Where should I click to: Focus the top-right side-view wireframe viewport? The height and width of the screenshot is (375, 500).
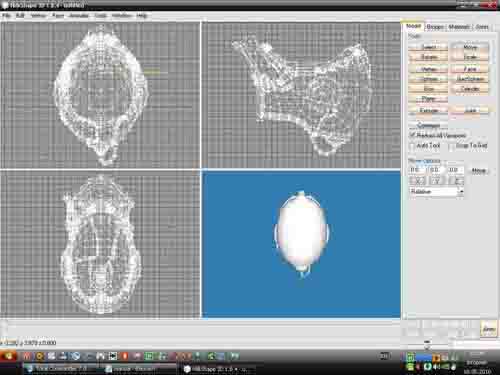[301, 95]
